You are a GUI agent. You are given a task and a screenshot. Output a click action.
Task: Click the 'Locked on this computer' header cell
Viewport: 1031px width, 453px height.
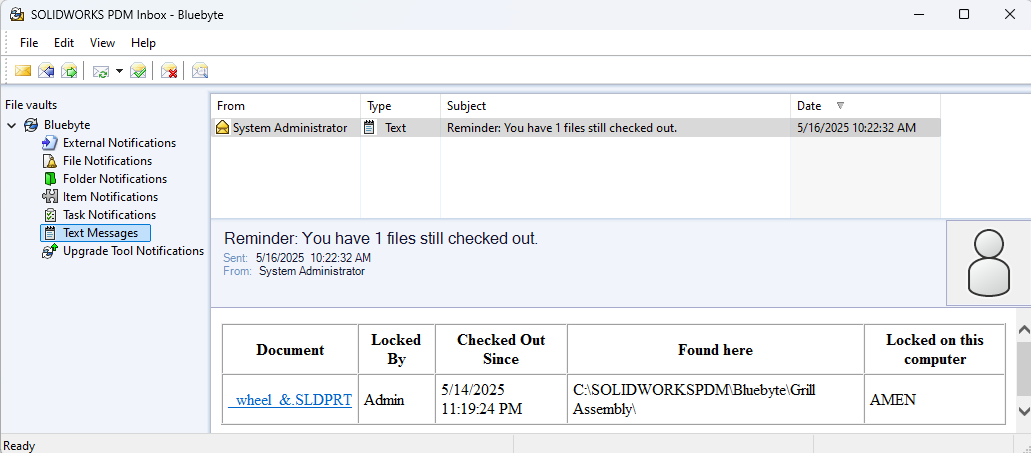[935, 349]
